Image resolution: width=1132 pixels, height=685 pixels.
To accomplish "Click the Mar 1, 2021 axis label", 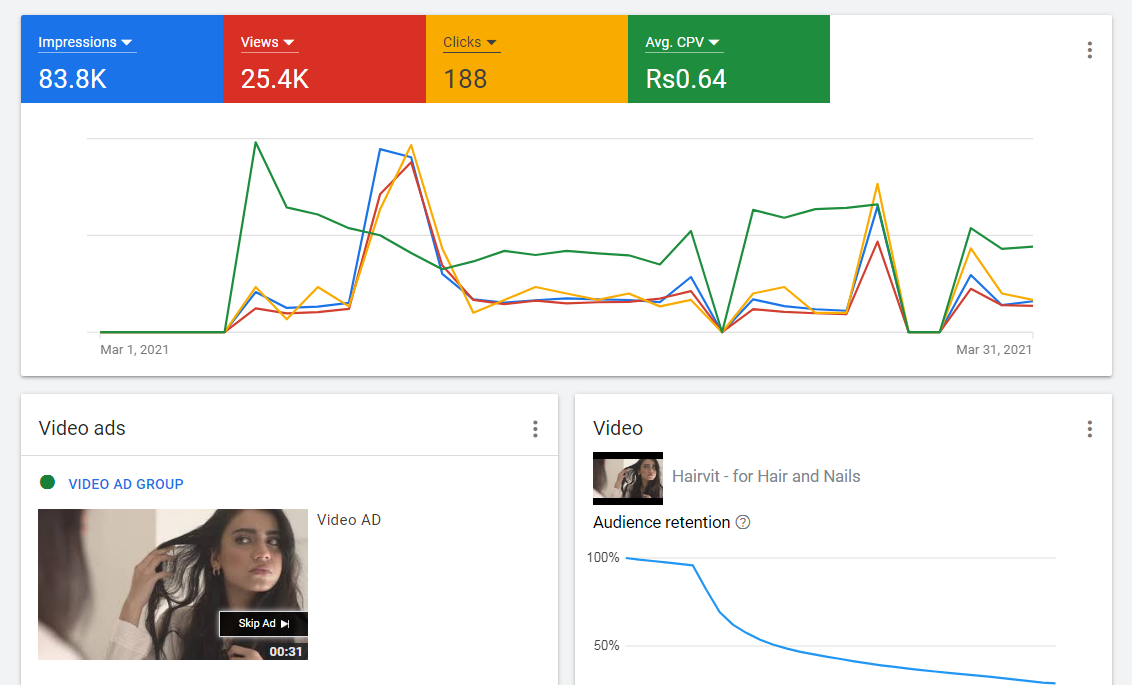I will pos(134,349).
